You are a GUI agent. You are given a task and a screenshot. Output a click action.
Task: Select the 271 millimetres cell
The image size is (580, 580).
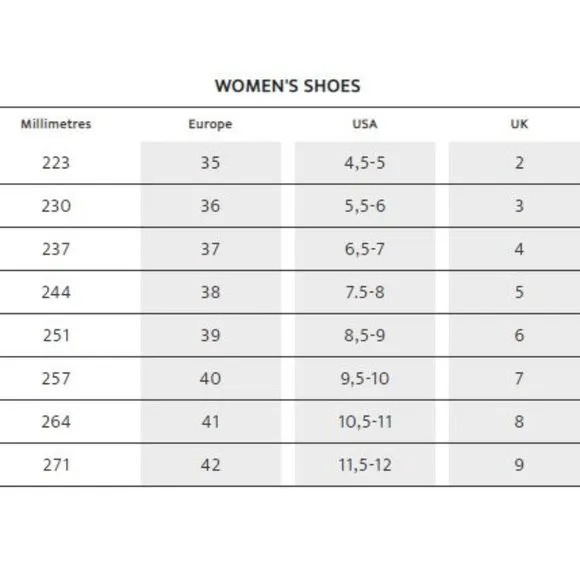click(56, 465)
